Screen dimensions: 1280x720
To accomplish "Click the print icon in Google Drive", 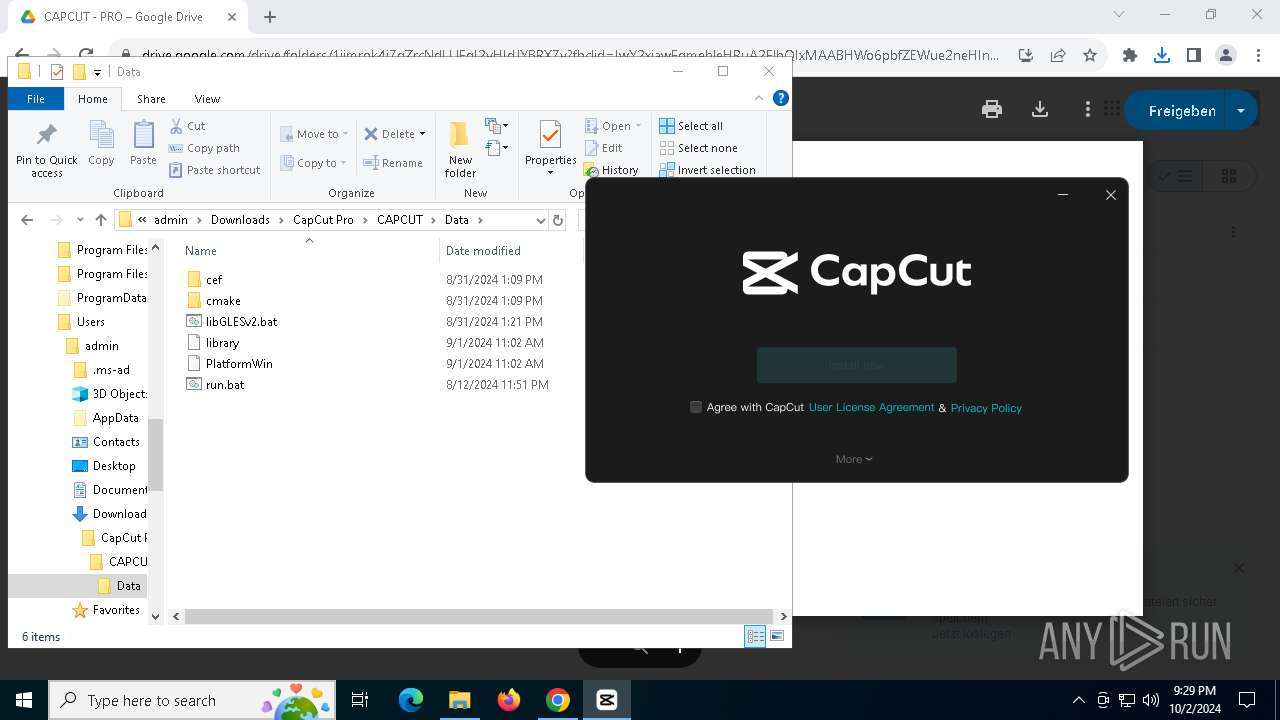I will (992, 110).
